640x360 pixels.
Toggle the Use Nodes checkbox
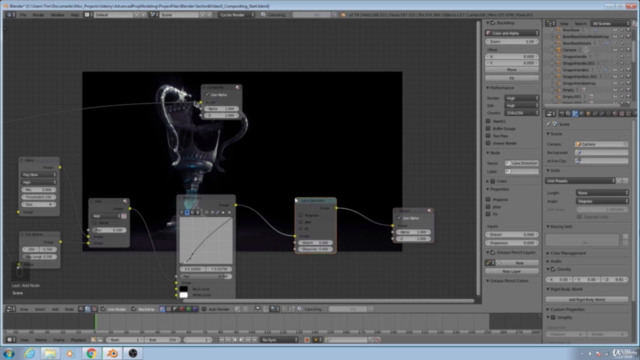[x=103, y=309]
